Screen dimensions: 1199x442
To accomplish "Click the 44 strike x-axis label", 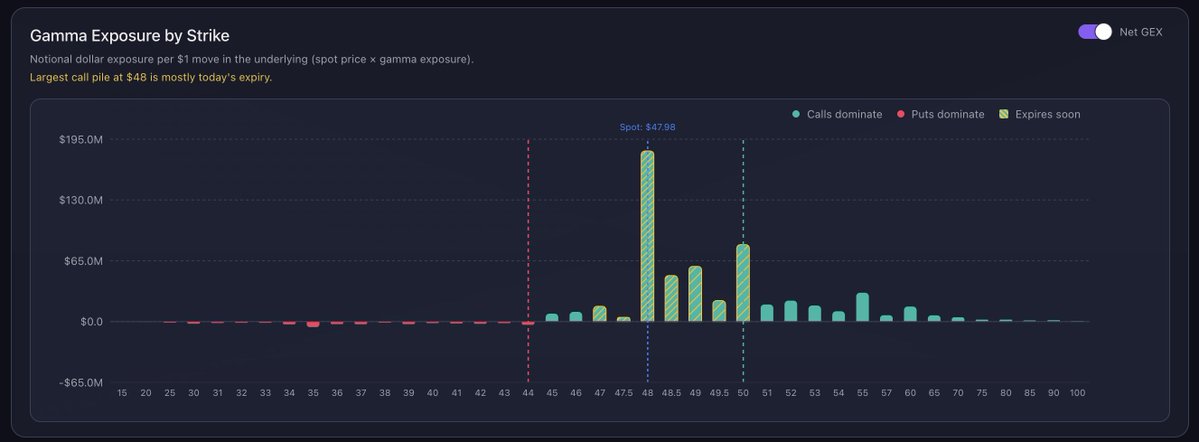I will click(x=528, y=393).
